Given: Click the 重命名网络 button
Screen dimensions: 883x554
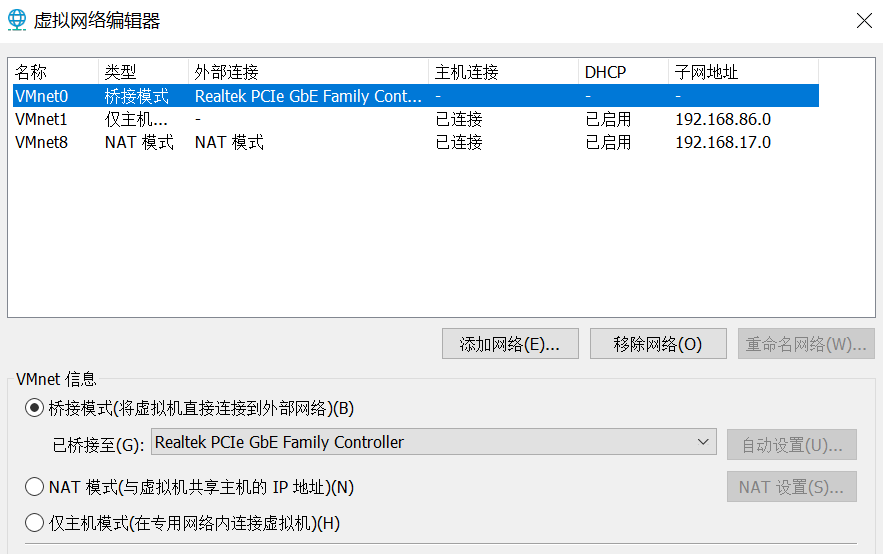Looking at the screenshot, I should pos(806,344).
